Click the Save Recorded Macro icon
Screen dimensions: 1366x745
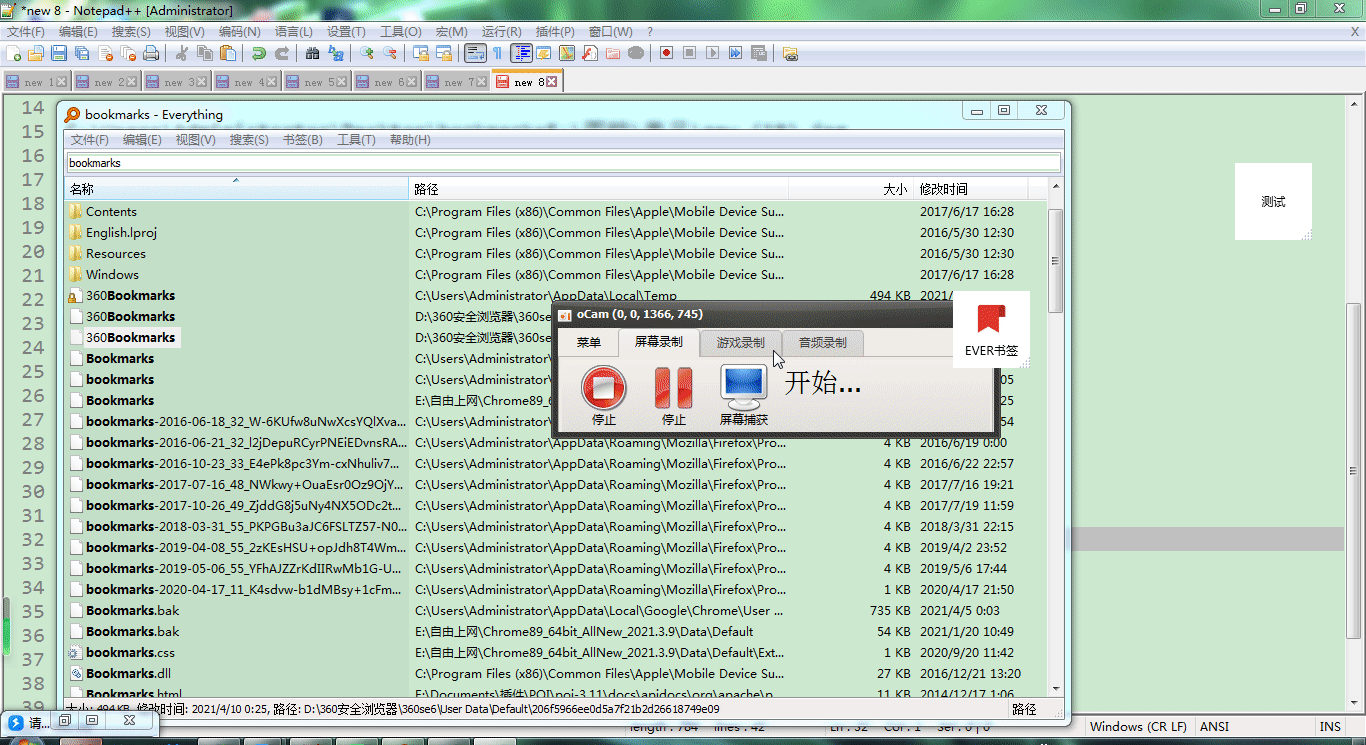tap(759, 53)
